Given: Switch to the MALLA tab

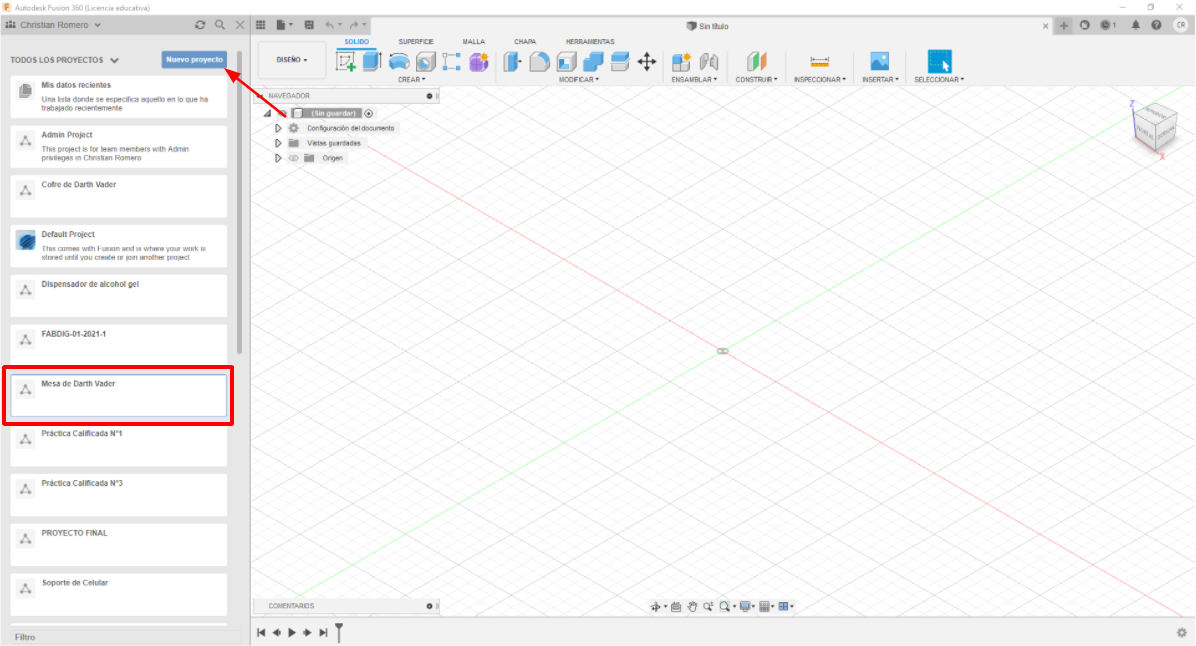Looking at the screenshot, I should click(474, 42).
